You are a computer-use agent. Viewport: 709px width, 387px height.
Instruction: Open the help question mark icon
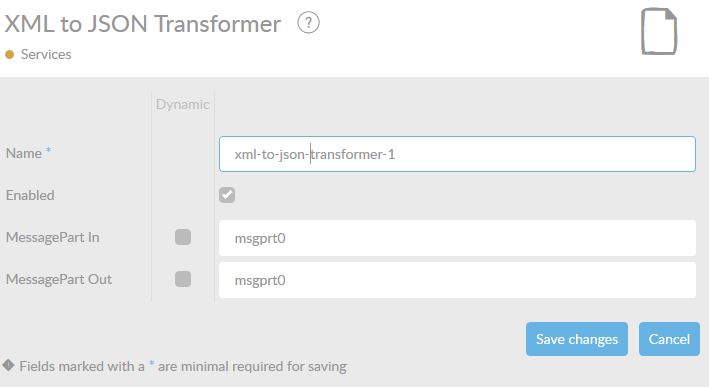308,23
